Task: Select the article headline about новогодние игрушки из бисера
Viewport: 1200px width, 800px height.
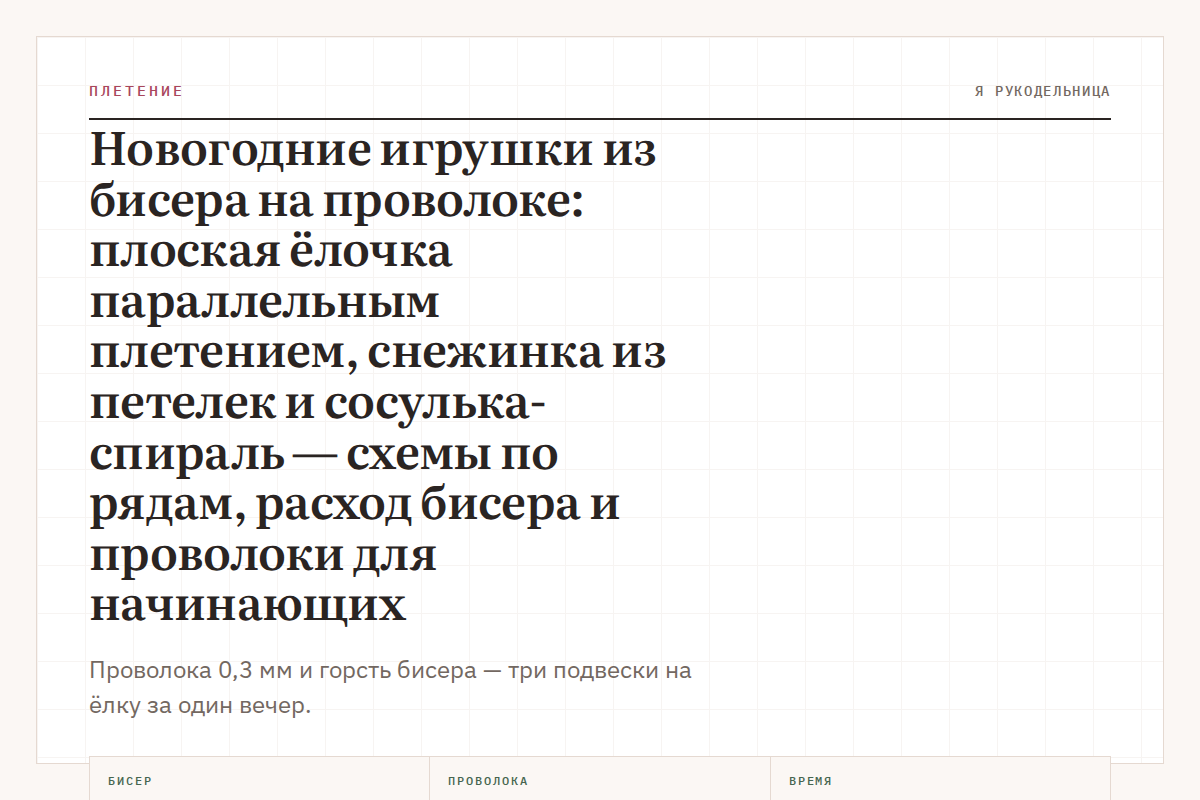Action: [x=378, y=378]
